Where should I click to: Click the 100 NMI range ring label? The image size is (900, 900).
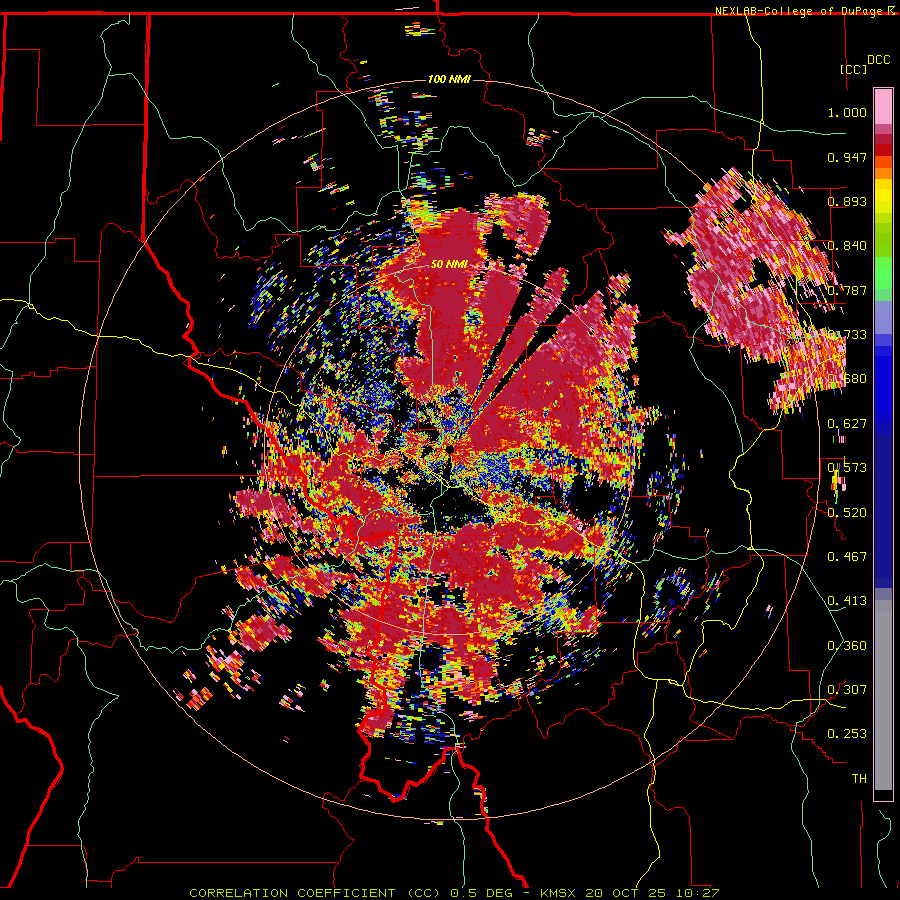pos(449,79)
